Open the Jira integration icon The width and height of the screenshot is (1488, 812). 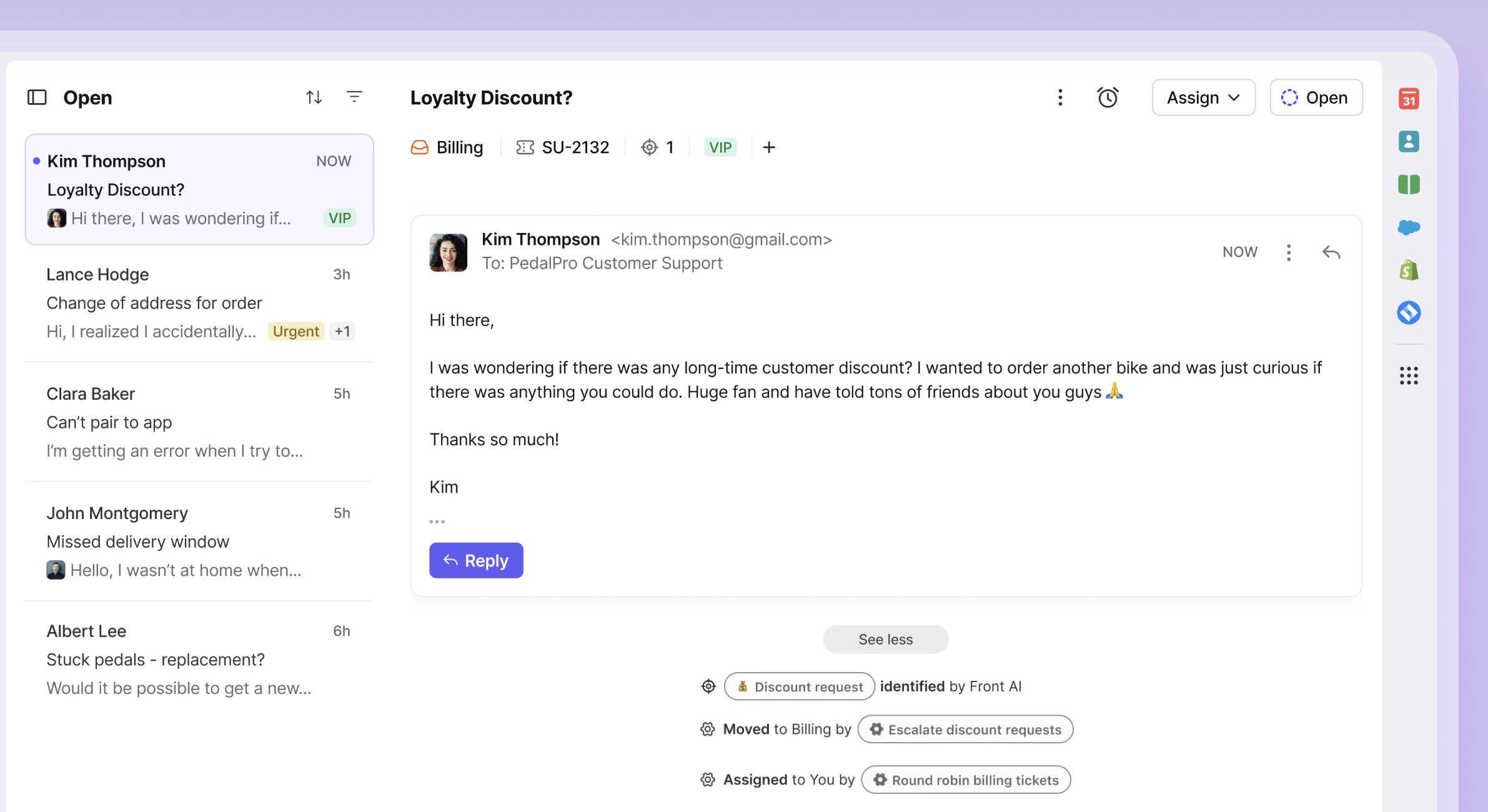pos(1409,312)
